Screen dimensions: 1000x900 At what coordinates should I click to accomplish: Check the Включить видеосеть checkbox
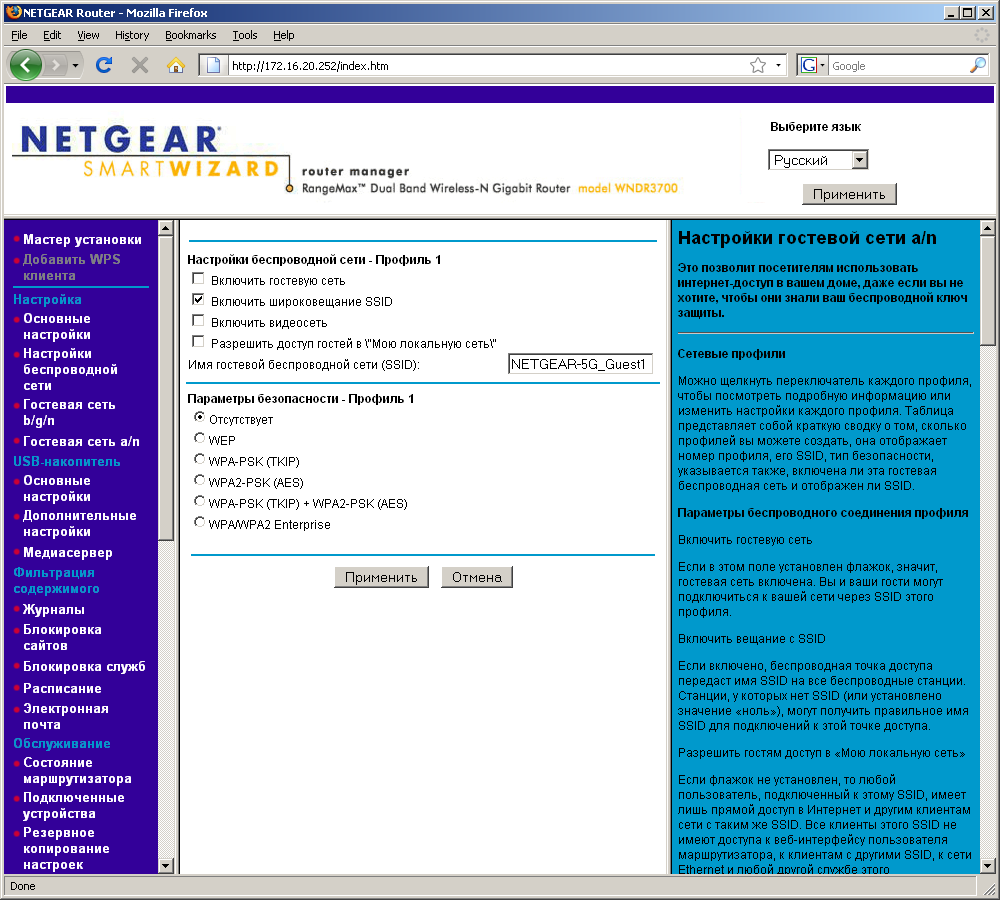[198, 321]
